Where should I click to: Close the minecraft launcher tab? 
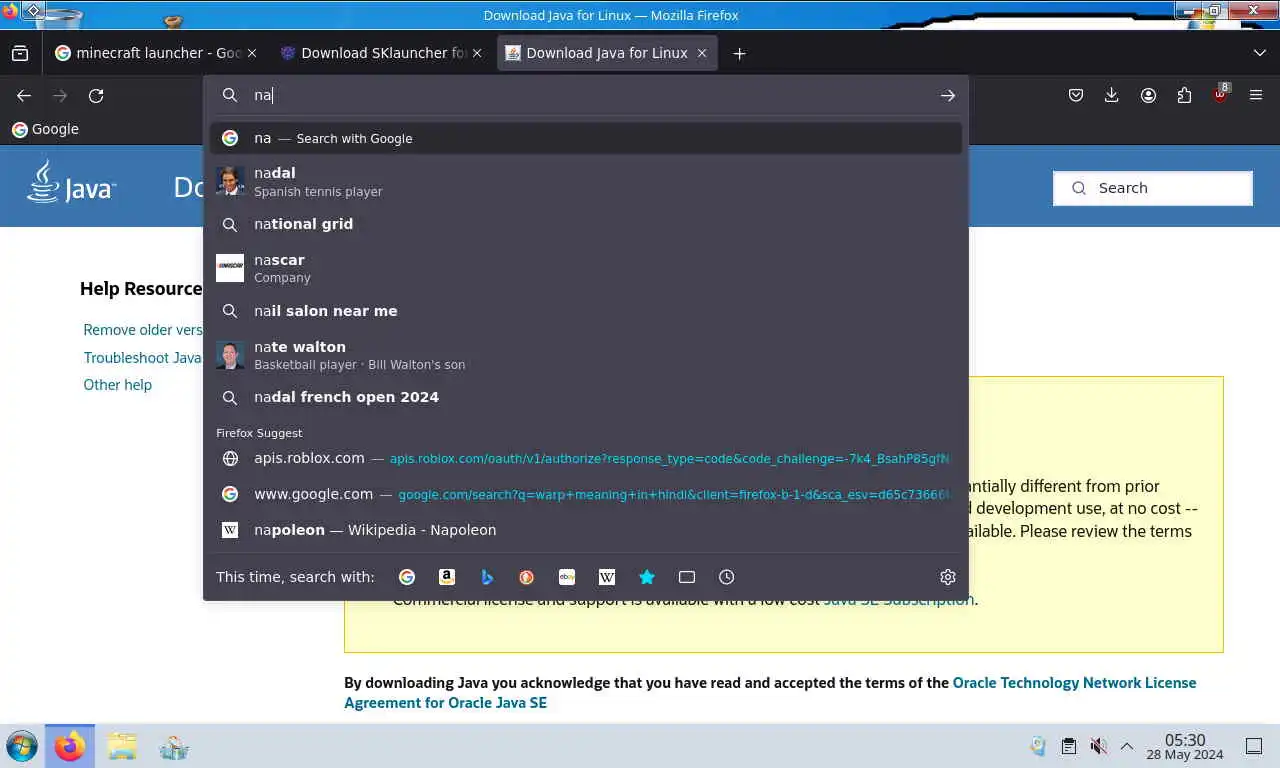pyautogui.click(x=251, y=53)
